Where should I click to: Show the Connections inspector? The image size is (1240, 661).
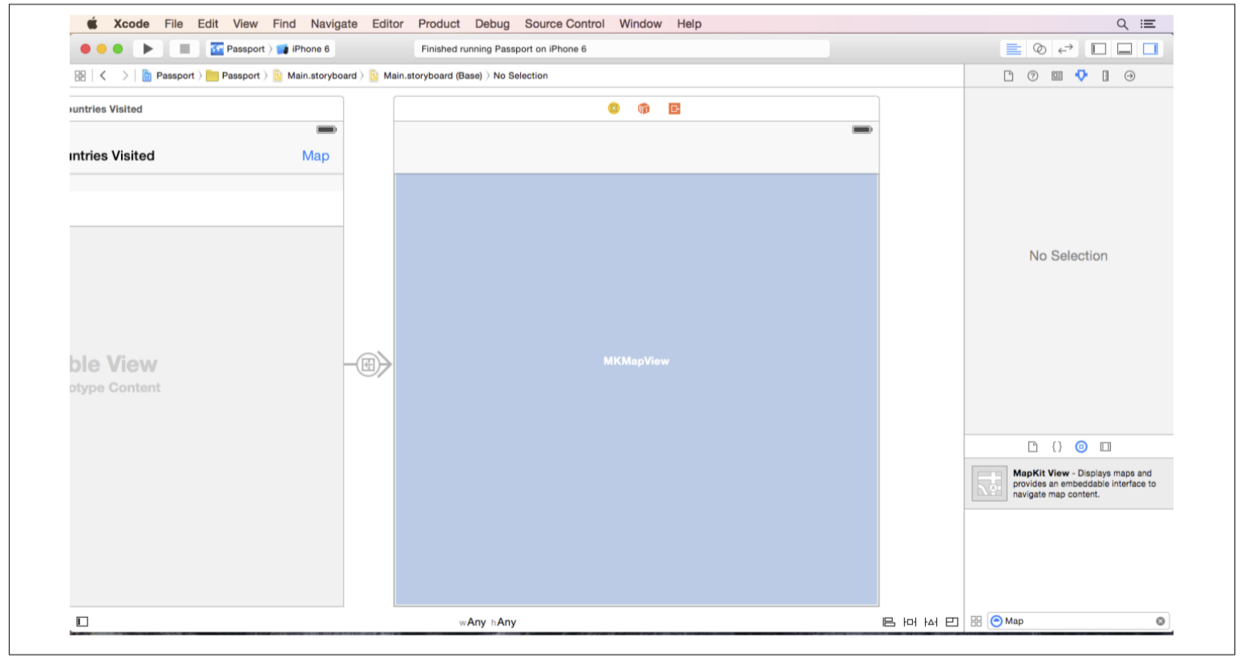click(x=1130, y=76)
